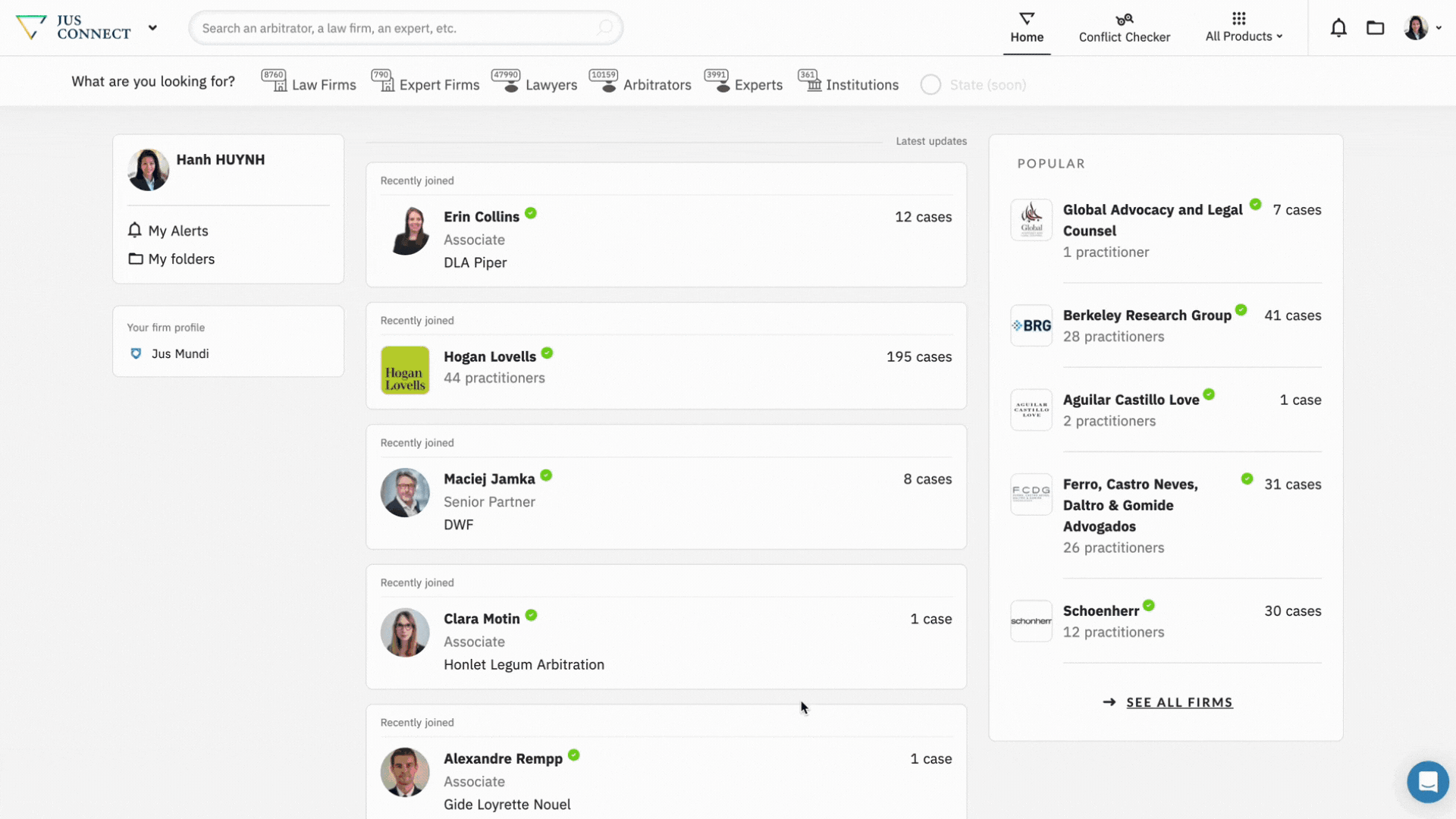Filter by Lawyers
The image size is (1456, 819).
(535, 82)
